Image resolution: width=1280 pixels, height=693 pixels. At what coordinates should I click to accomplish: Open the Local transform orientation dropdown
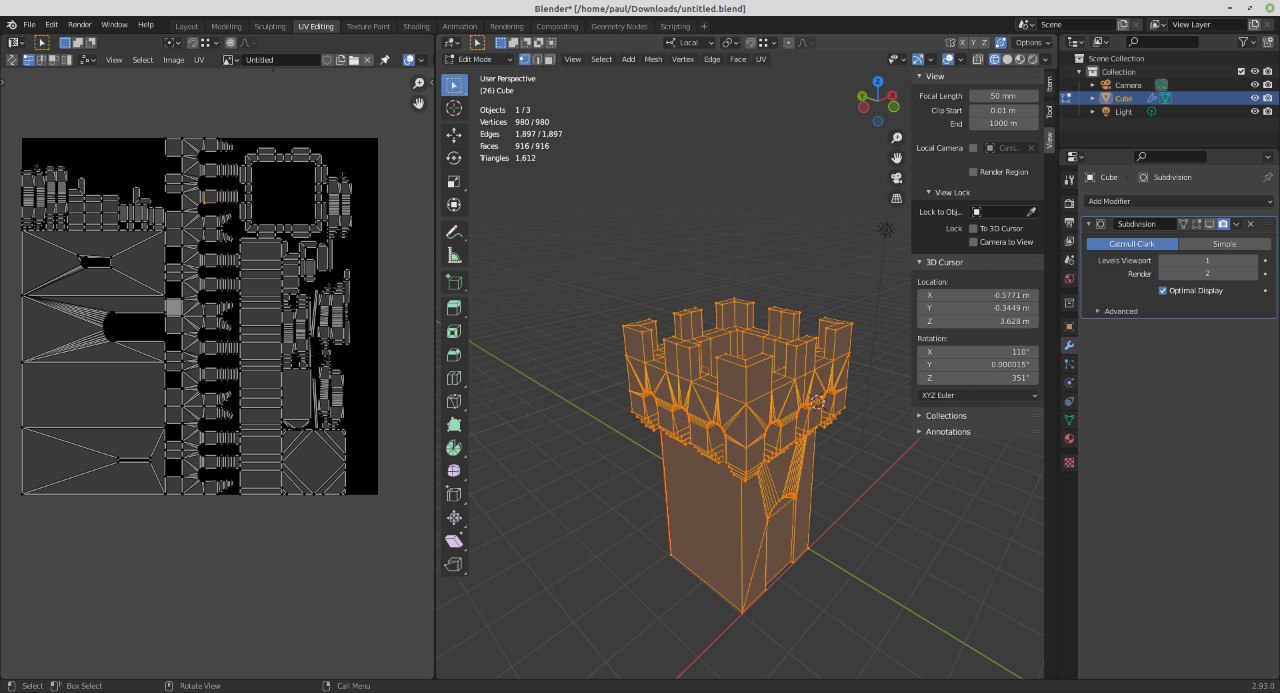point(690,43)
